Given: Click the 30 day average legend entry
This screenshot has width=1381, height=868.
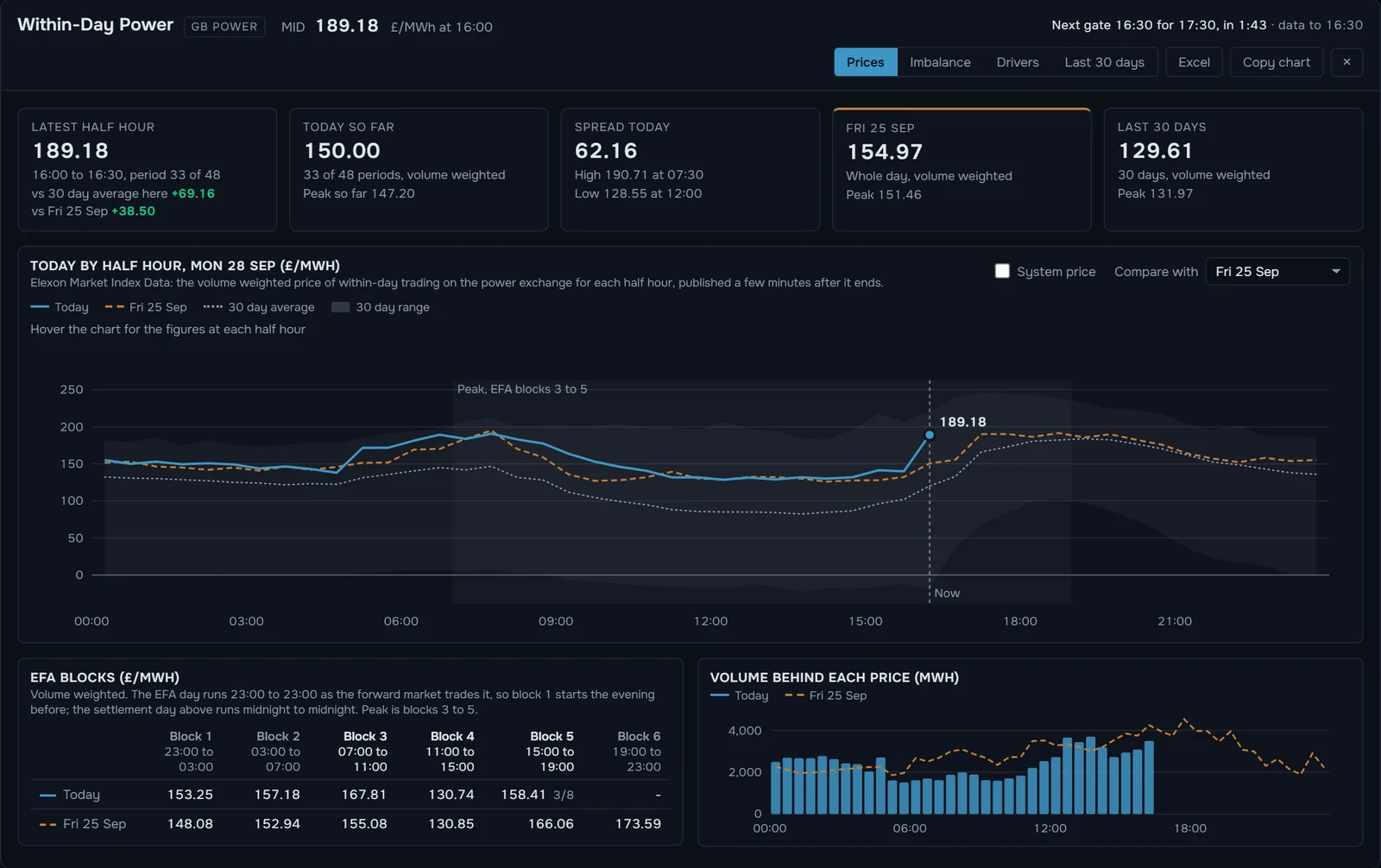Looking at the screenshot, I should (259, 307).
